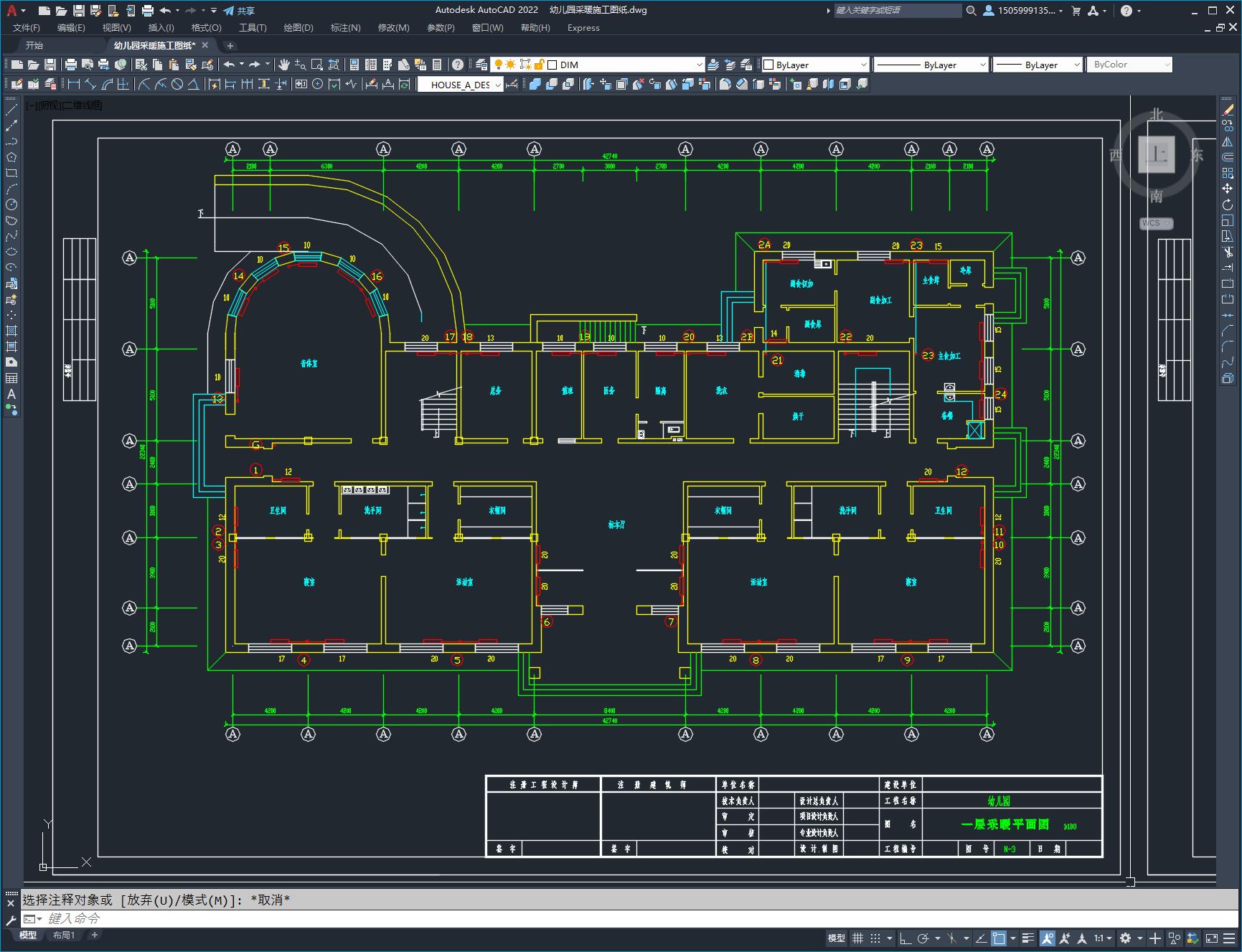Select the Aligned dimension tool
The height and width of the screenshot is (952, 1242).
tap(90, 85)
